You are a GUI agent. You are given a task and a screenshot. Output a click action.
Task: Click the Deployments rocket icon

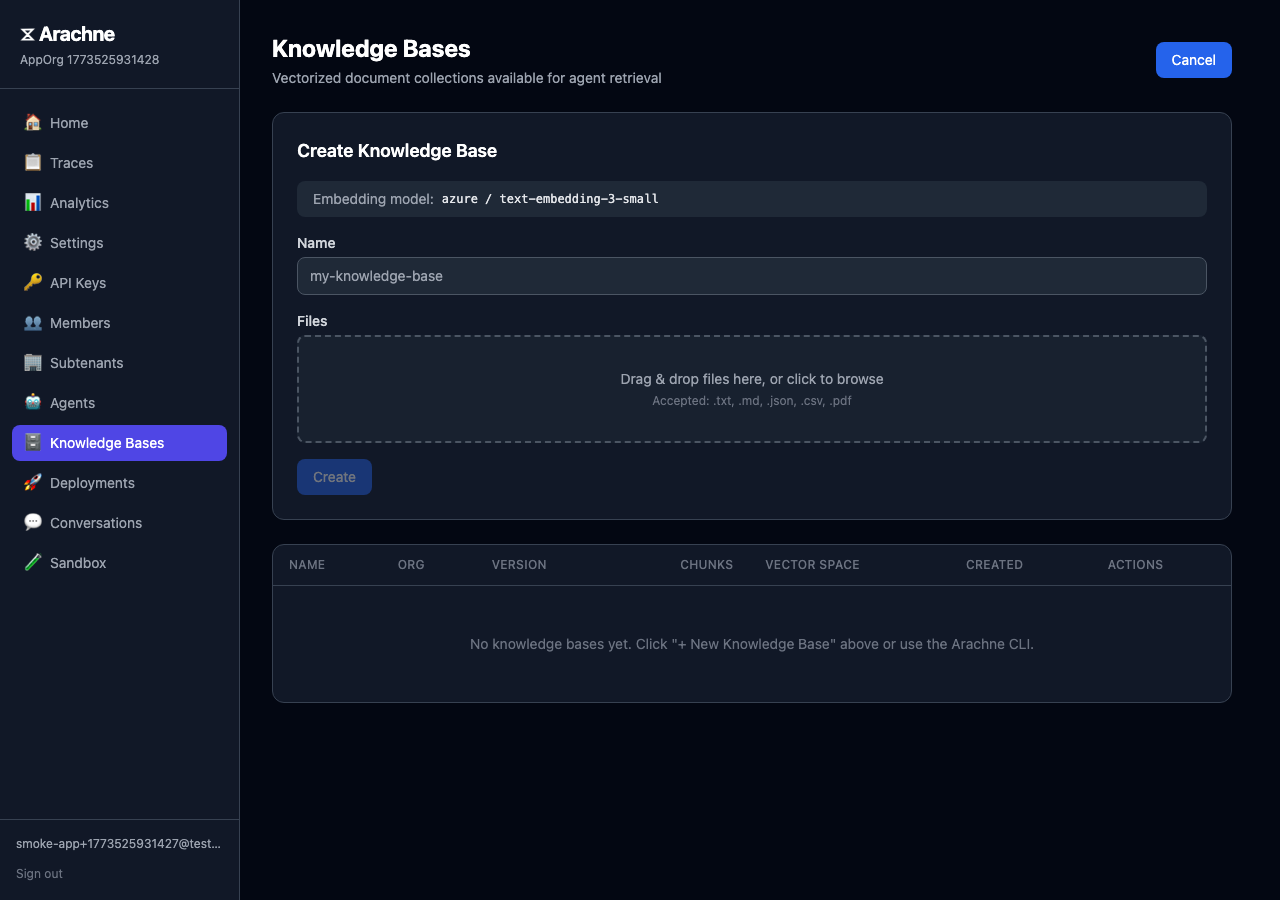pos(33,483)
